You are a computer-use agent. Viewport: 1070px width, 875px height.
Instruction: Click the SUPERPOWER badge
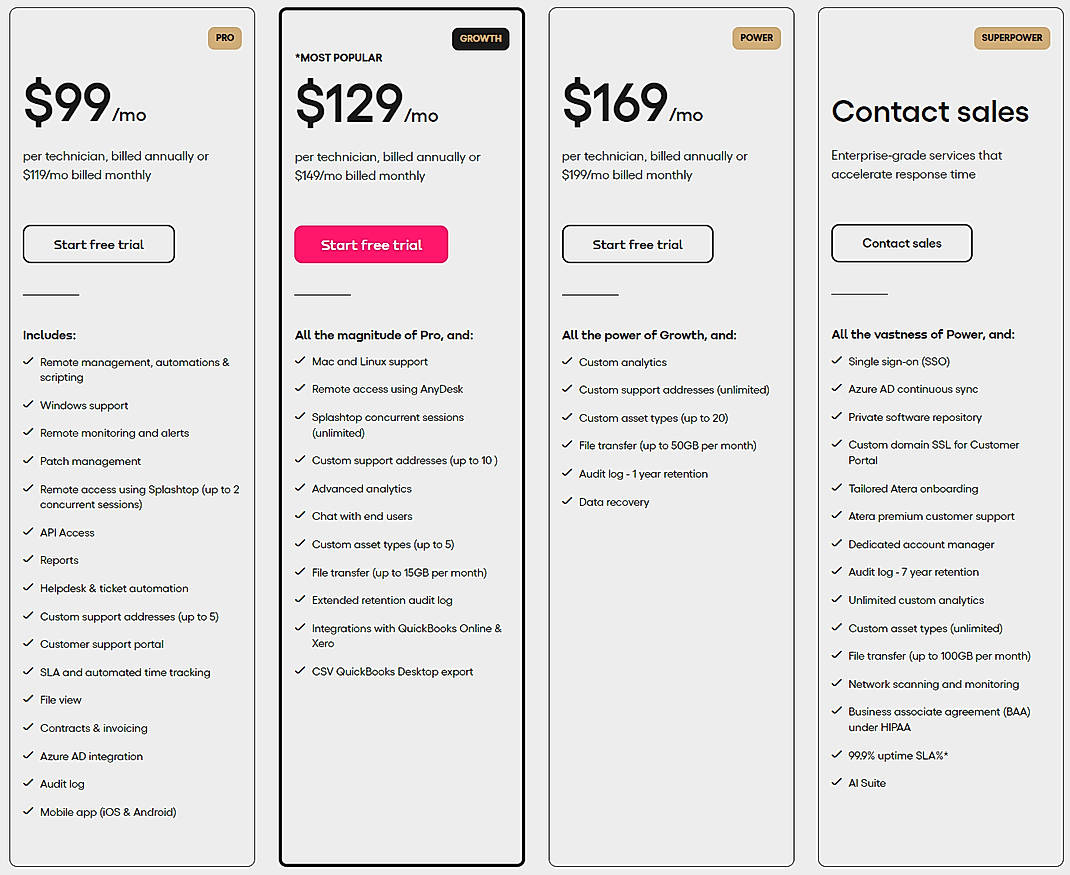[x=1012, y=38]
